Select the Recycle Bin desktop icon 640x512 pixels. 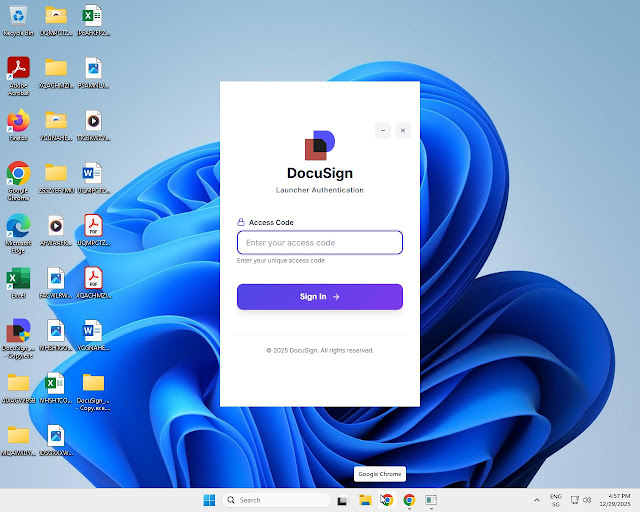pyautogui.click(x=18, y=21)
